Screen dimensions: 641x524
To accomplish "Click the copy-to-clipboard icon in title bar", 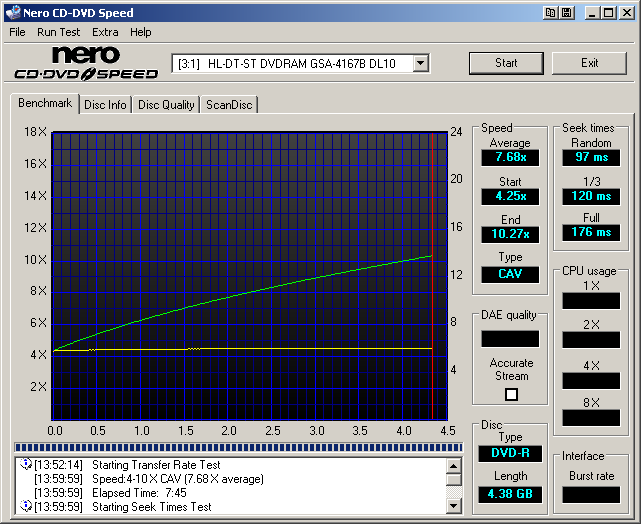I will point(550,13).
